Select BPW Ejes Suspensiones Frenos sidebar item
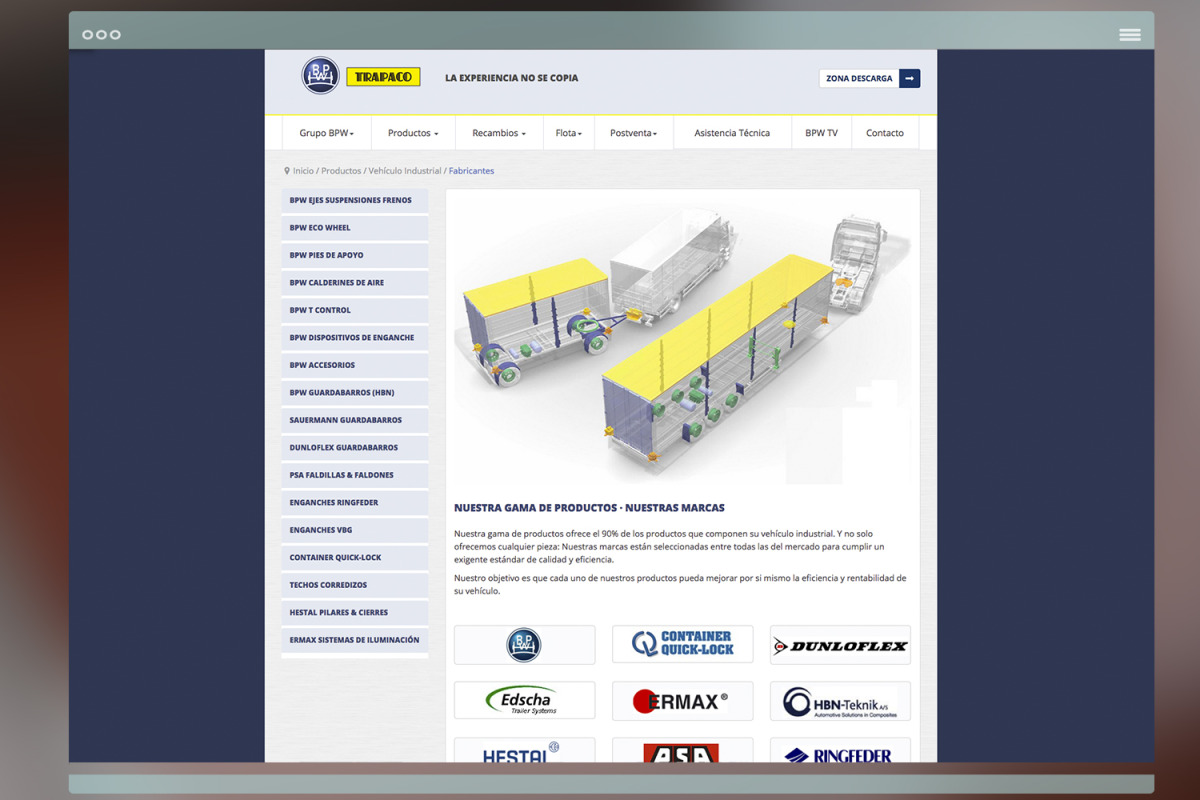Viewport: 1200px width, 800px height. point(355,200)
